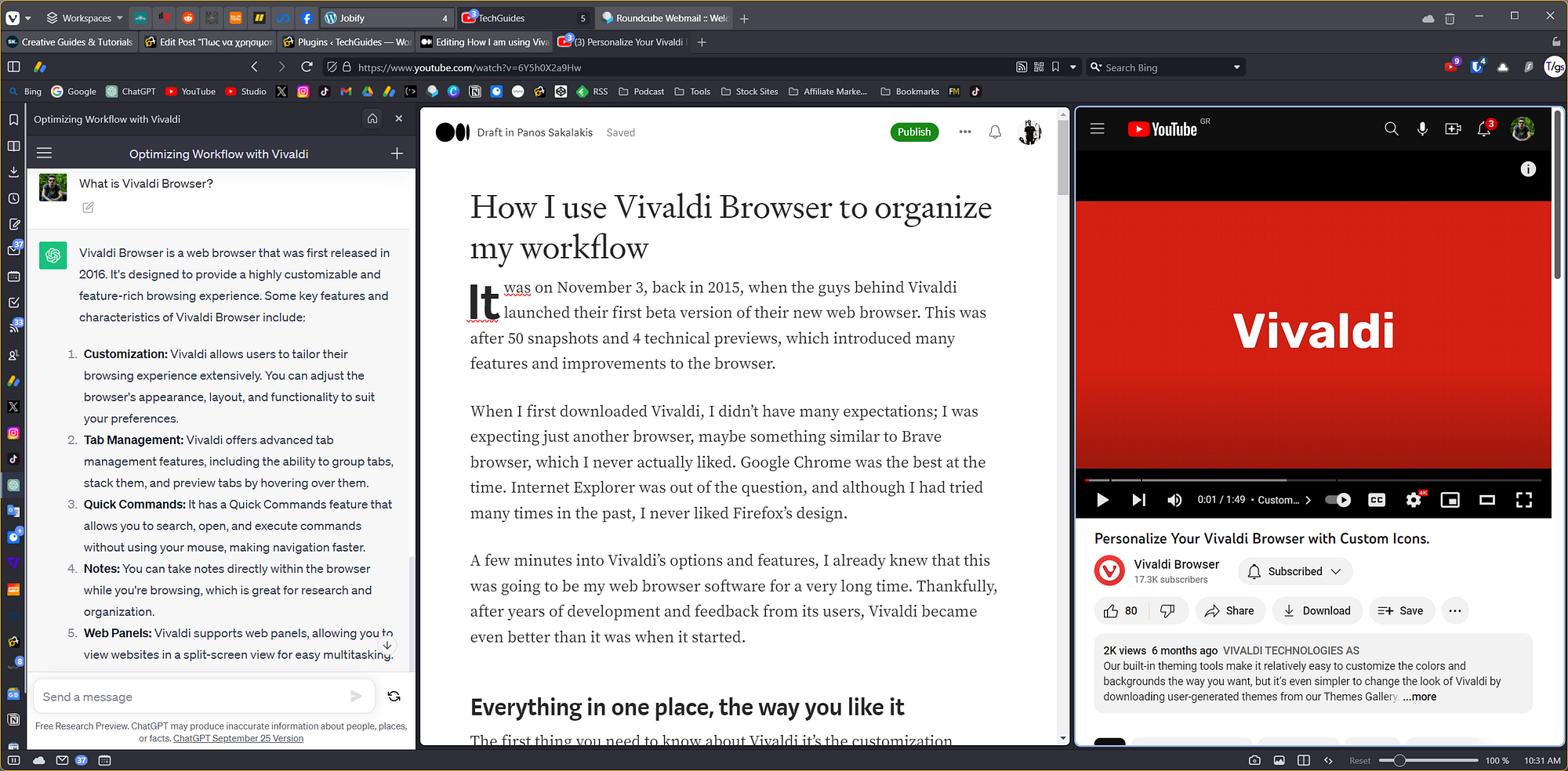Switch to the Jobify tab stack
Viewport: 1568px width, 771px height.
pyautogui.click(x=387, y=18)
